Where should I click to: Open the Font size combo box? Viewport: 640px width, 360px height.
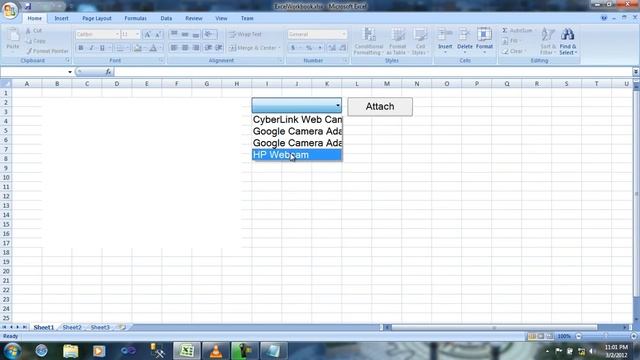[x=131, y=34]
